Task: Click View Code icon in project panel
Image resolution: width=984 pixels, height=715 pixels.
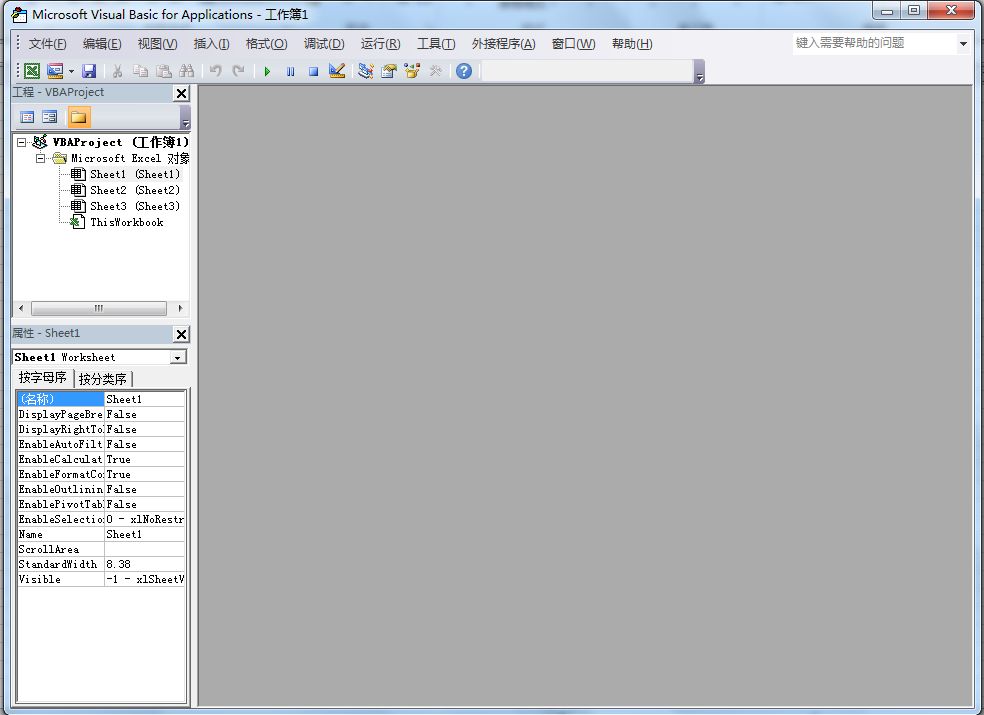Action: (x=27, y=117)
